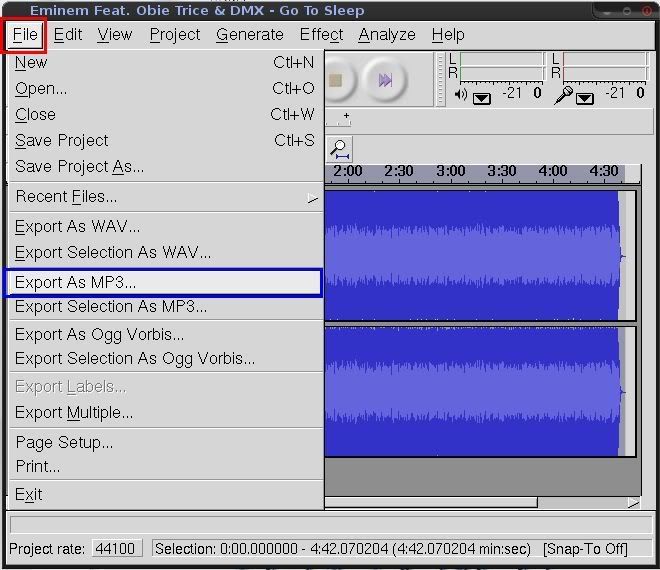Select the Close menu entry
660x570 pixels.
tap(165, 115)
